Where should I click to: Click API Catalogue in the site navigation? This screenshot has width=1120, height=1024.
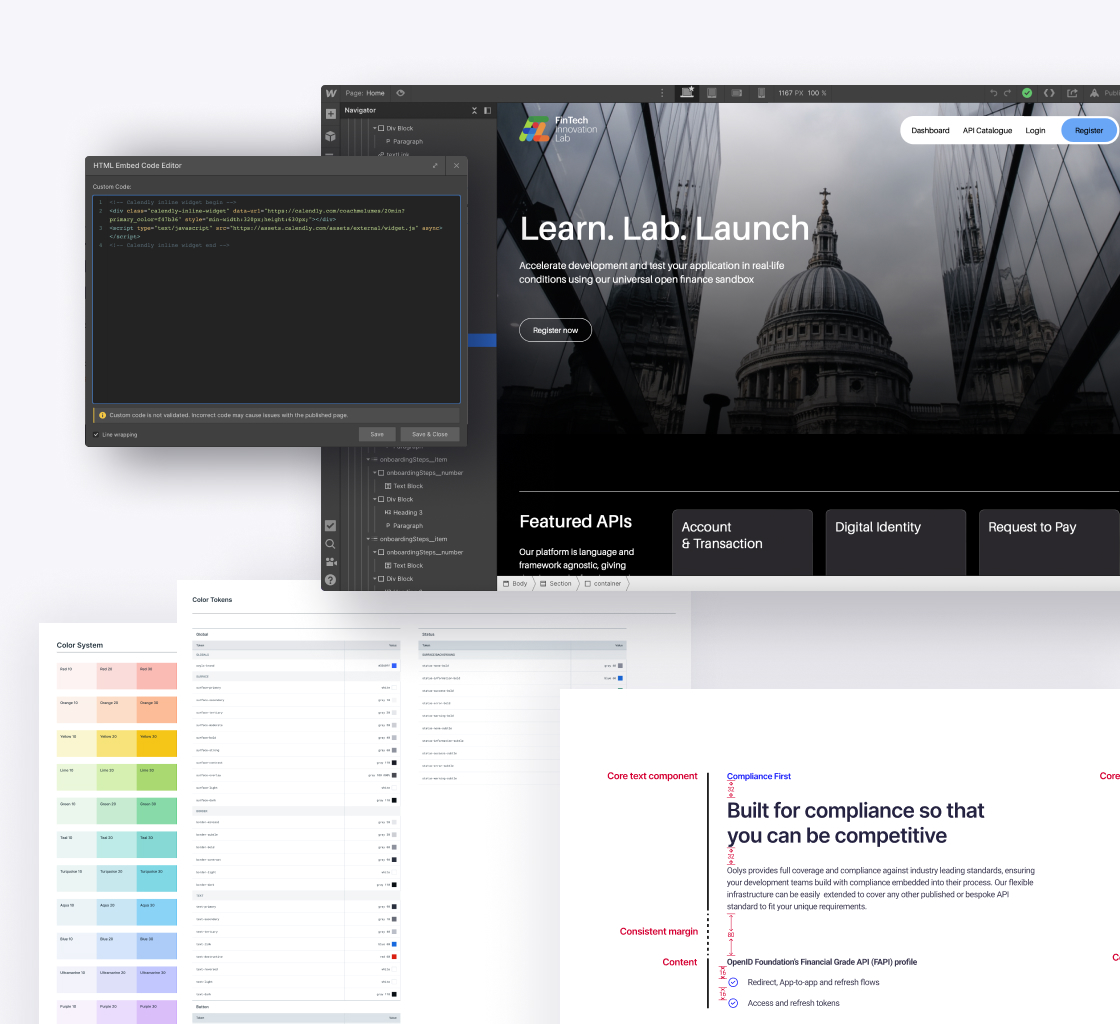987,131
